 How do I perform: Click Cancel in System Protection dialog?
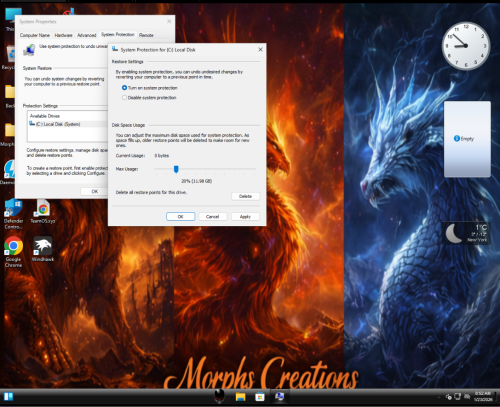(x=213, y=217)
